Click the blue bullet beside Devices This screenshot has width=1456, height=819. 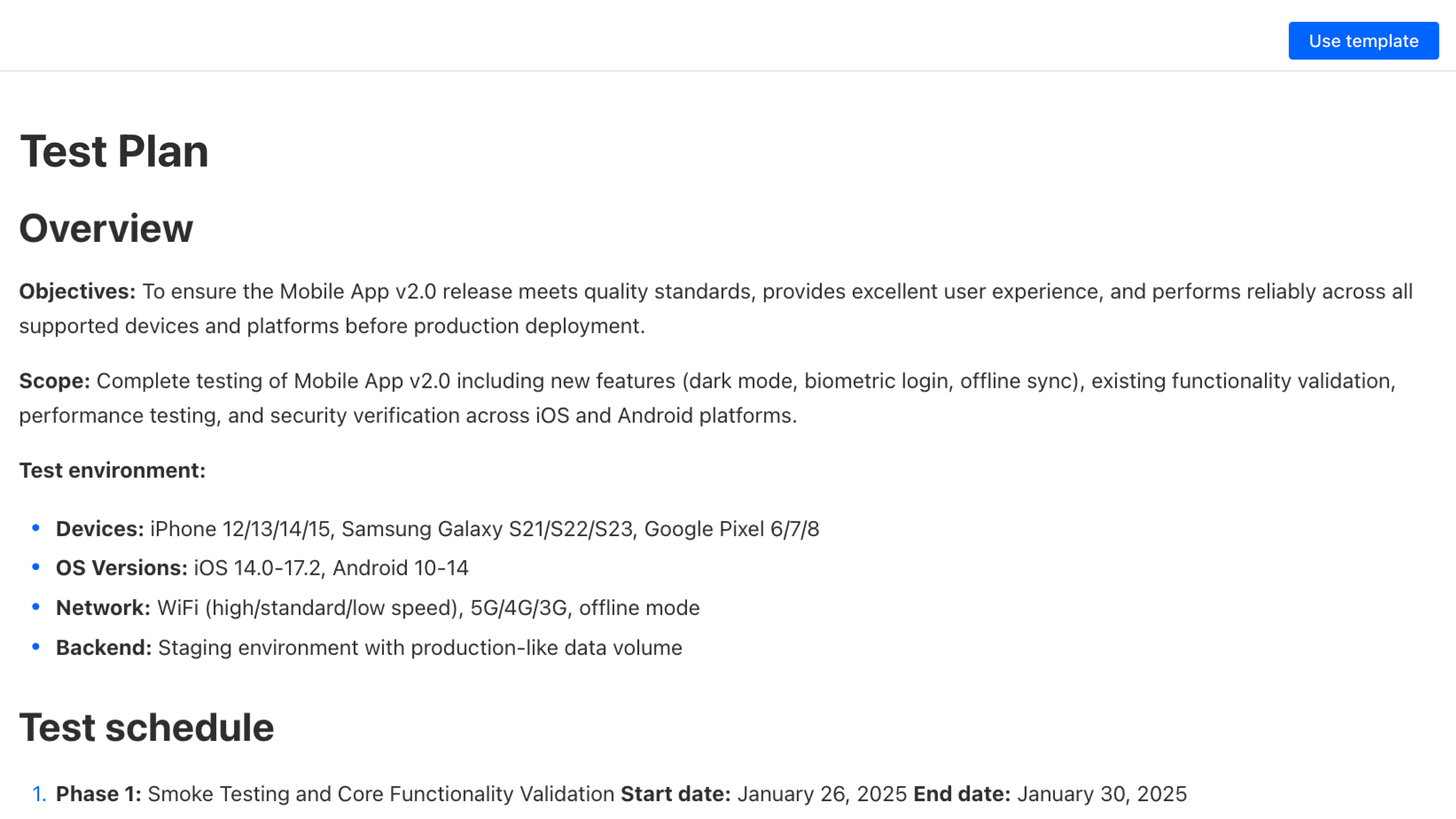point(36,528)
